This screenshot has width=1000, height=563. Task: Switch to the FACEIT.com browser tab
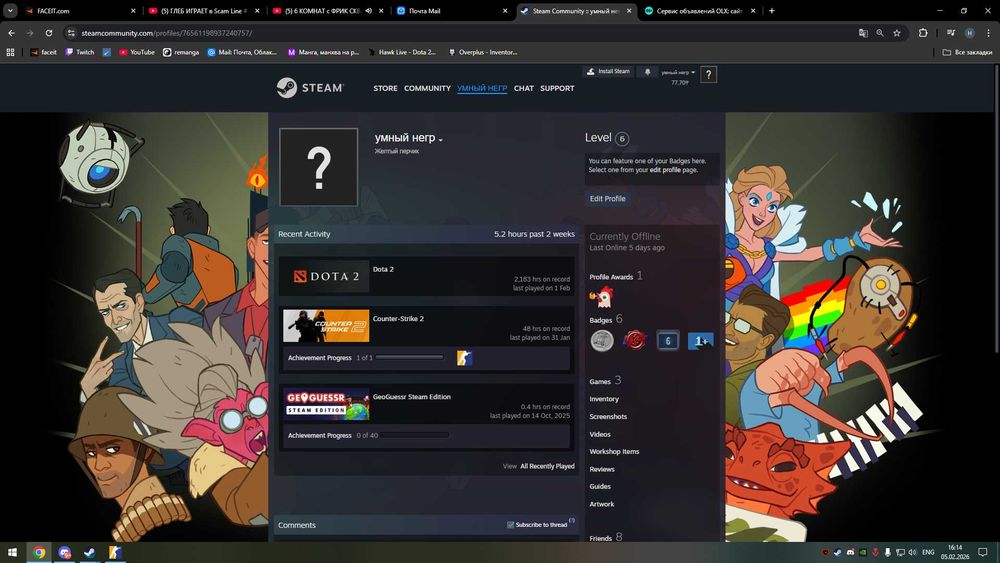pos(80,11)
